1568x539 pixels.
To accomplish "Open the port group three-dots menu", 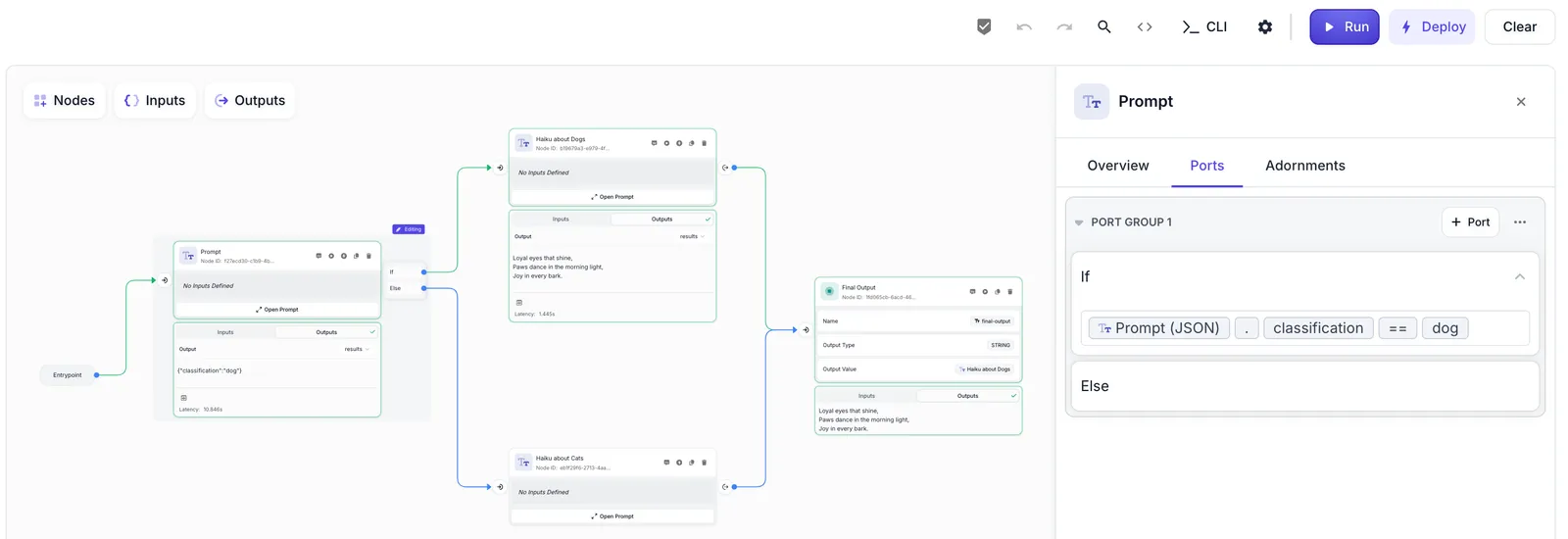I will click(x=1520, y=222).
